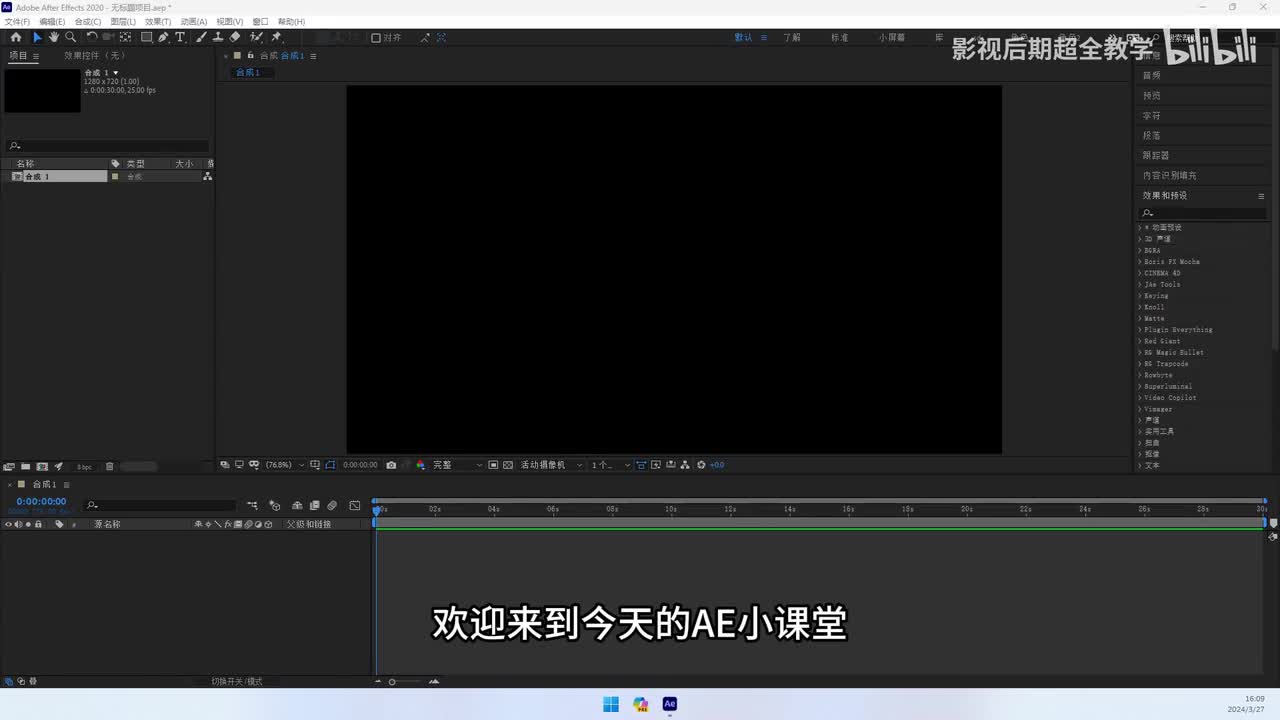The image size is (1280, 720).
Task: Click the video eye column header in timeline
Action: click(x=8, y=524)
